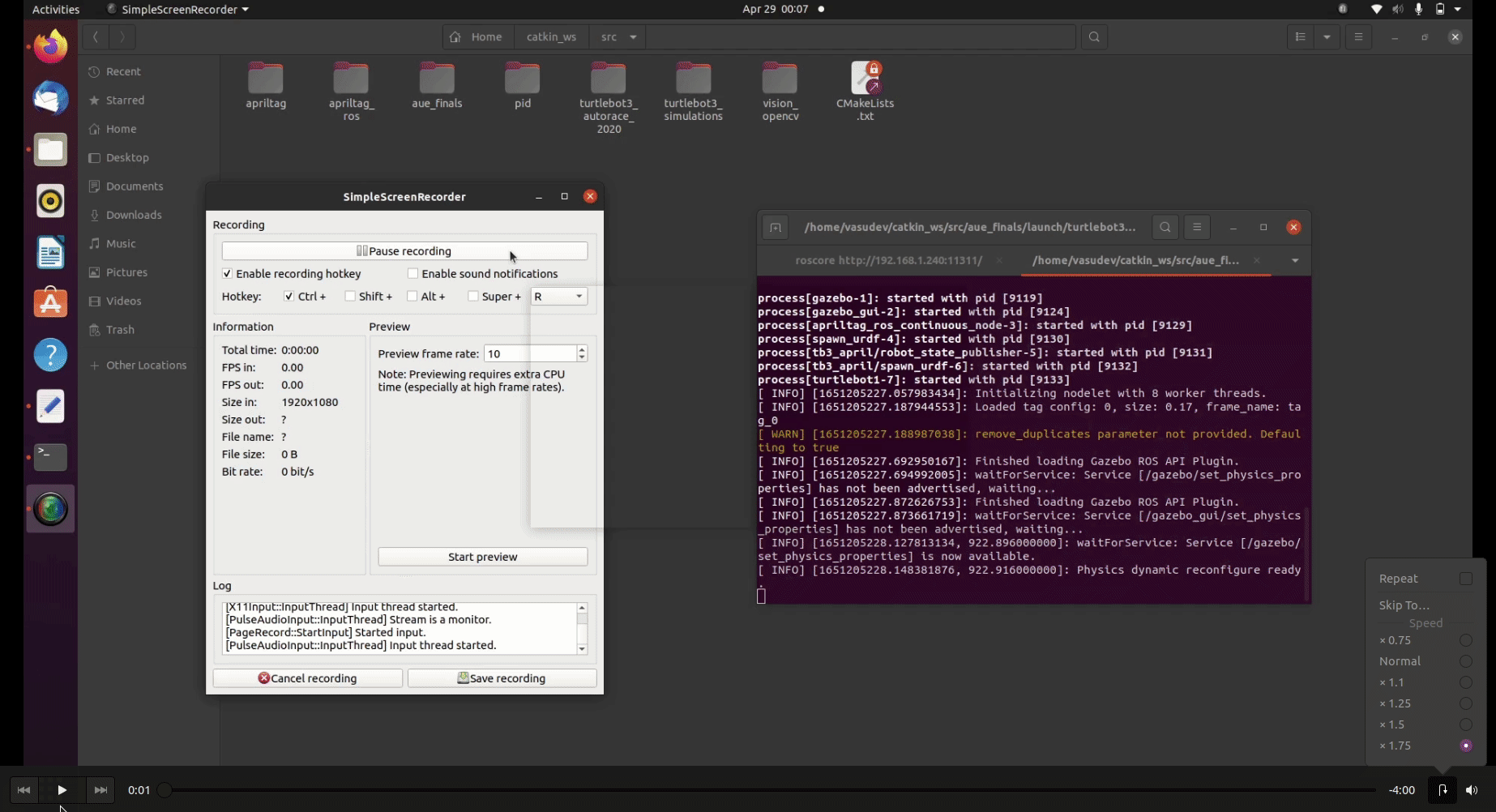The image size is (1496, 812).
Task: Check the Alt hotkey modifier
Action: click(412, 297)
